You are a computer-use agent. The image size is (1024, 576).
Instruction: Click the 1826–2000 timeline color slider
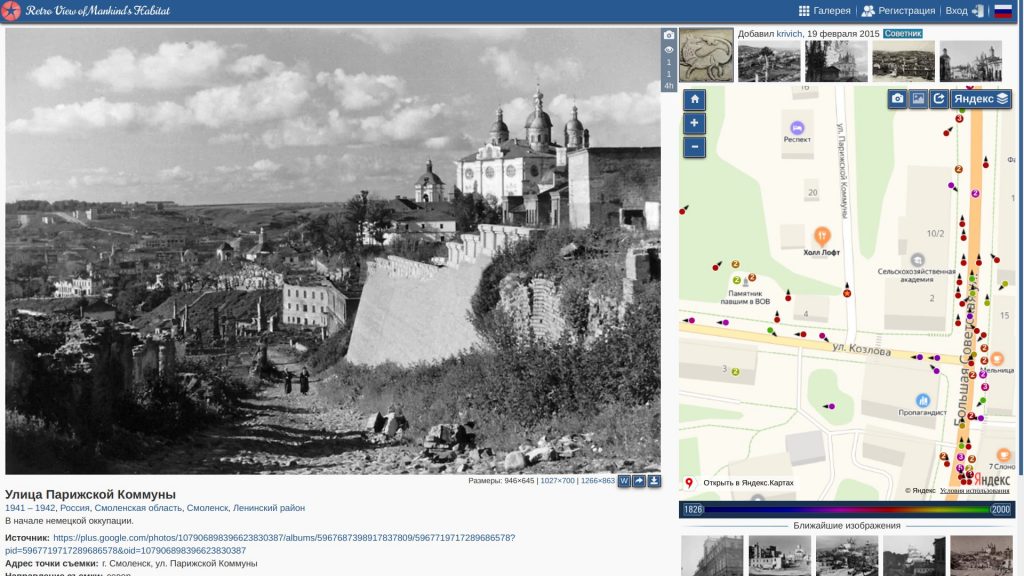tap(846, 509)
